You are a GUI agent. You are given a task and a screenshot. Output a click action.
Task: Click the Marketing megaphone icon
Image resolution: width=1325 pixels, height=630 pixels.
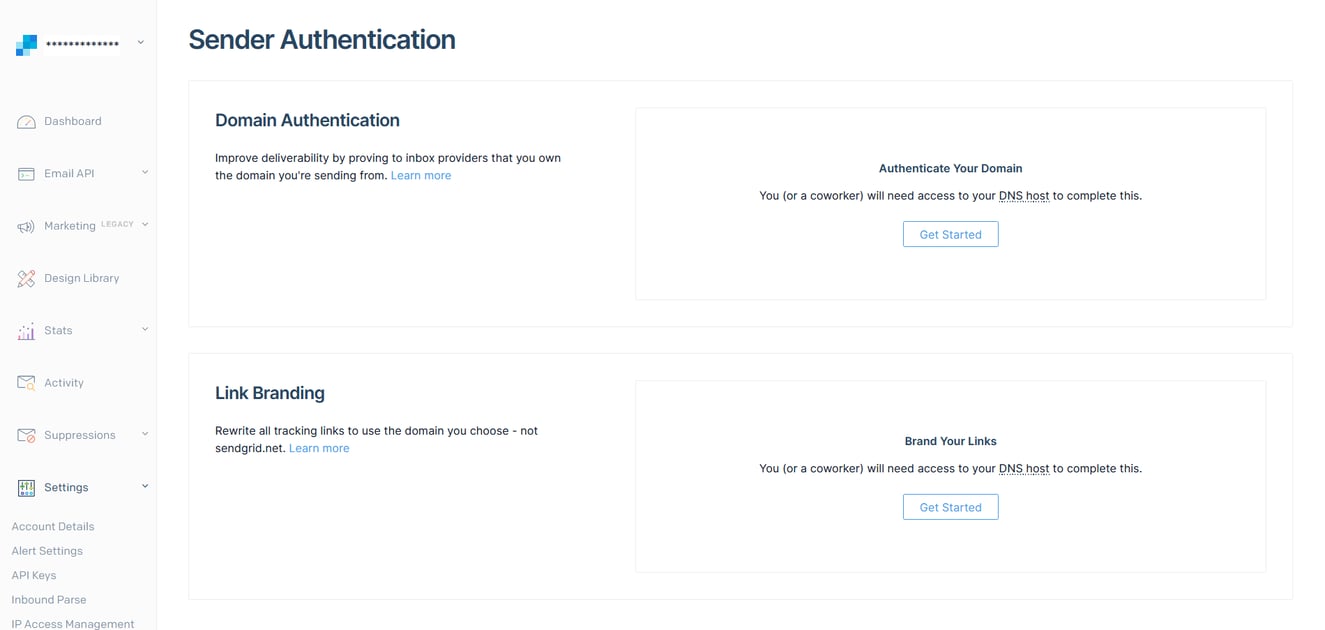(25, 225)
